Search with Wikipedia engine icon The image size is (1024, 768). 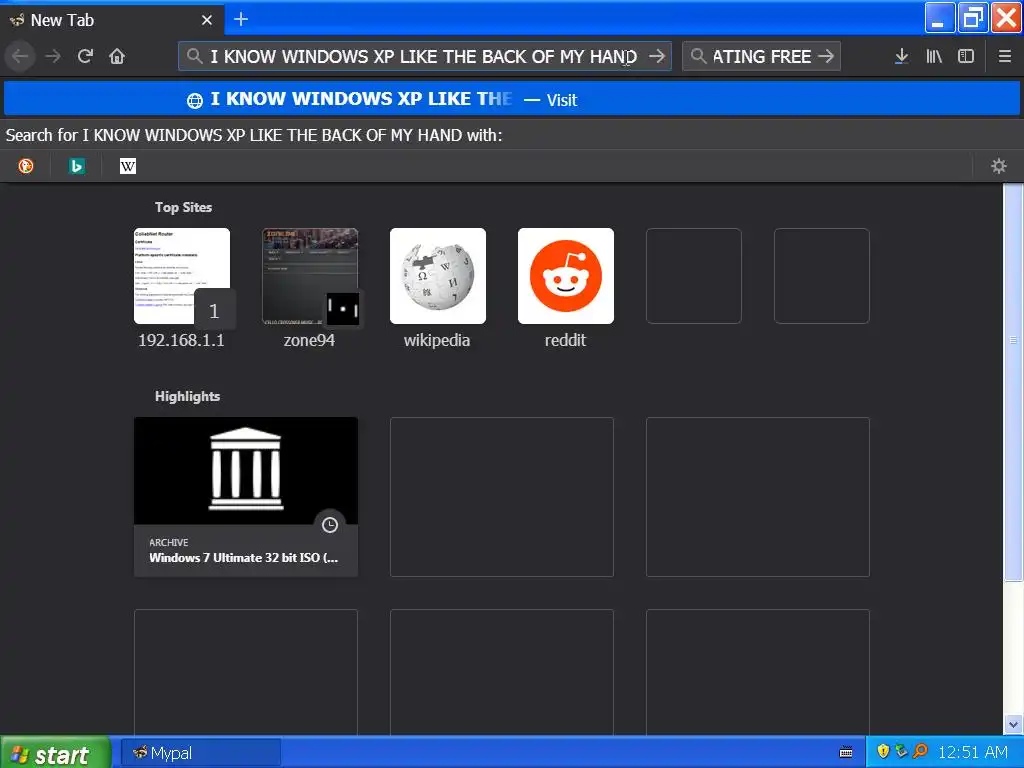click(x=128, y=167)
